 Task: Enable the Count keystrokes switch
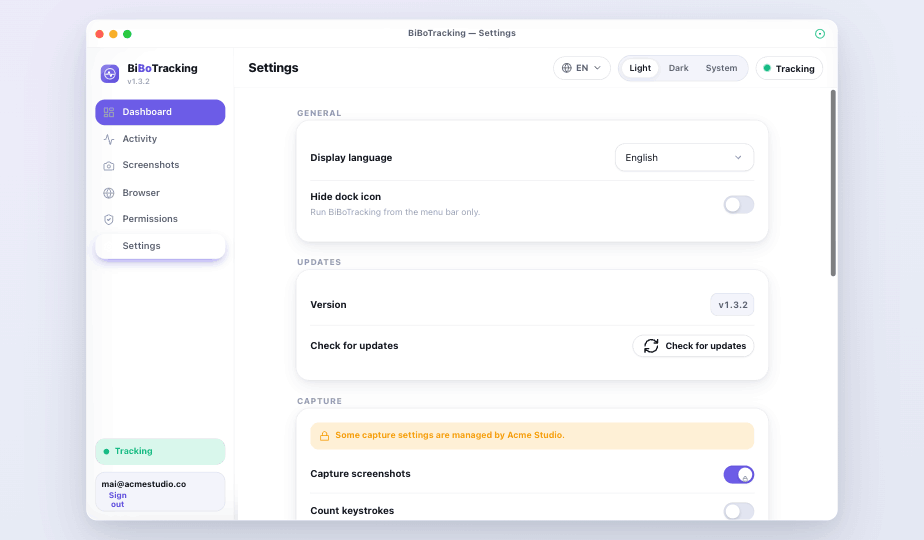click(x=739, y=511)
